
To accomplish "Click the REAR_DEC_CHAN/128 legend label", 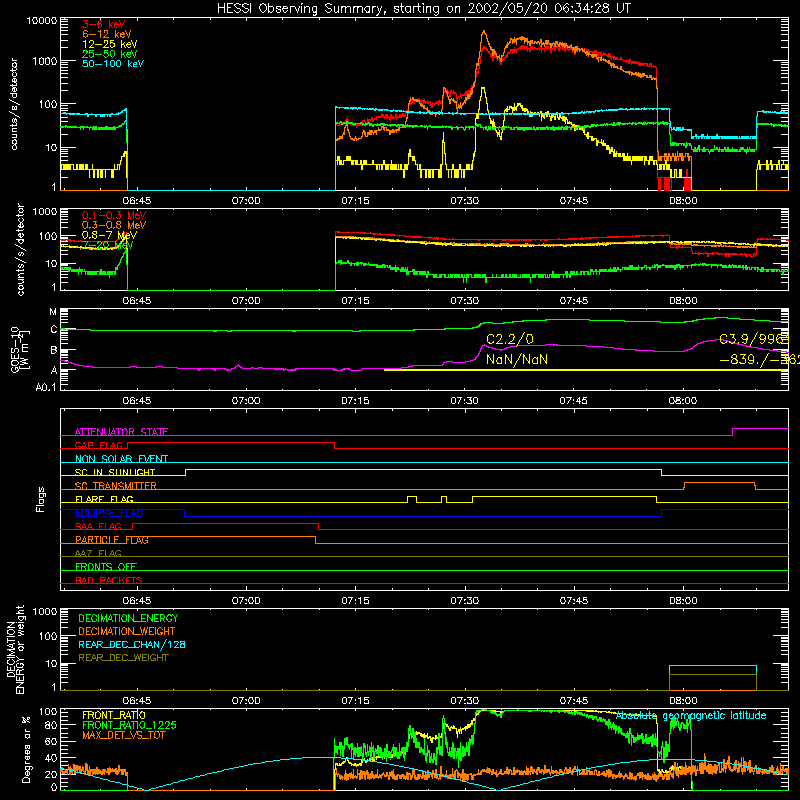I will point(132,644).
